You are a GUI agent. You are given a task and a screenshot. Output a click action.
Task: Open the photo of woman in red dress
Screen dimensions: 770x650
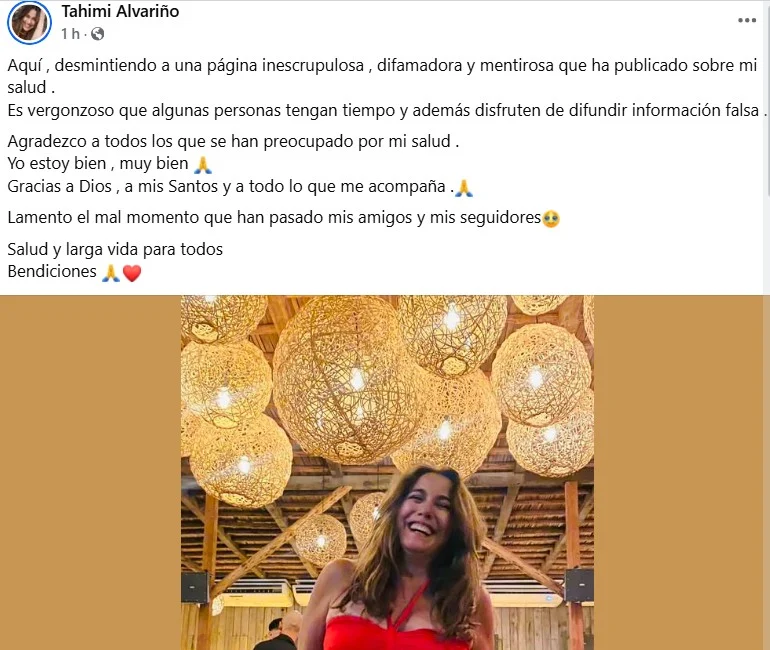pyautogui.click(x=387, y=472)
